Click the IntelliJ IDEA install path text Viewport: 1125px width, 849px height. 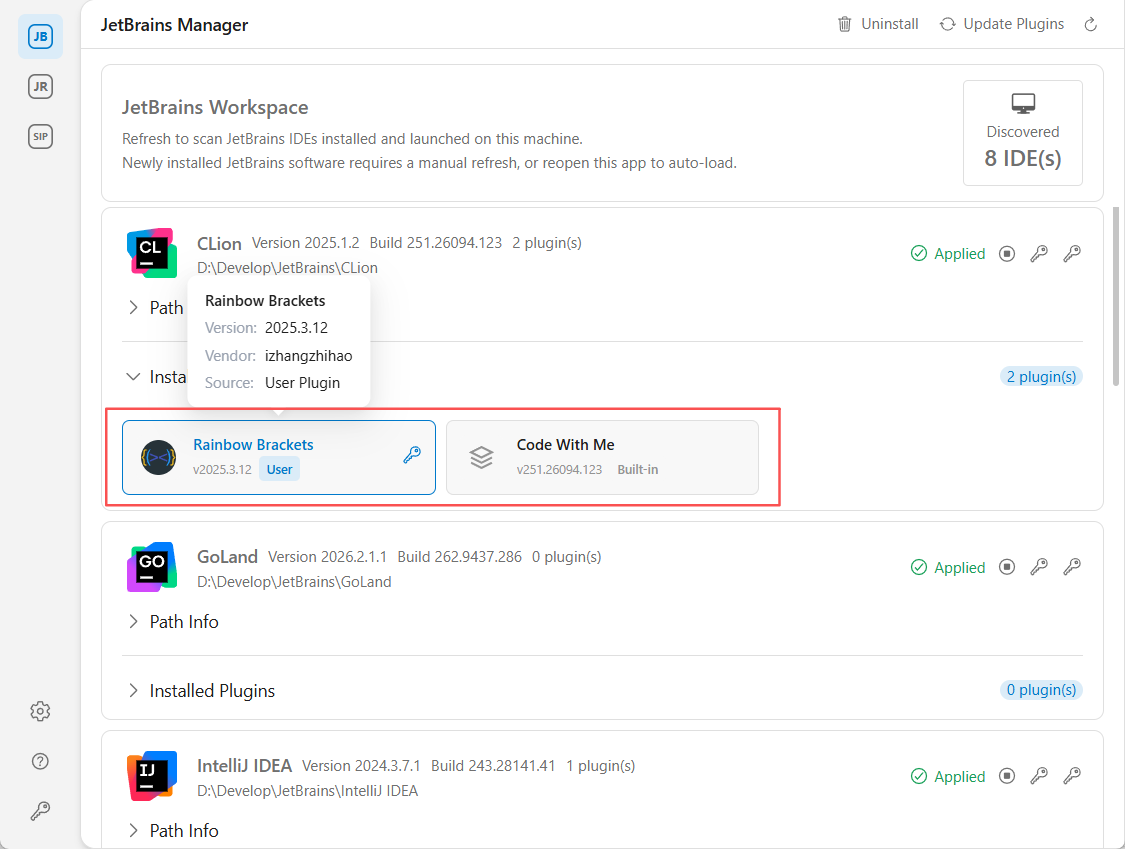click(307, 791)
